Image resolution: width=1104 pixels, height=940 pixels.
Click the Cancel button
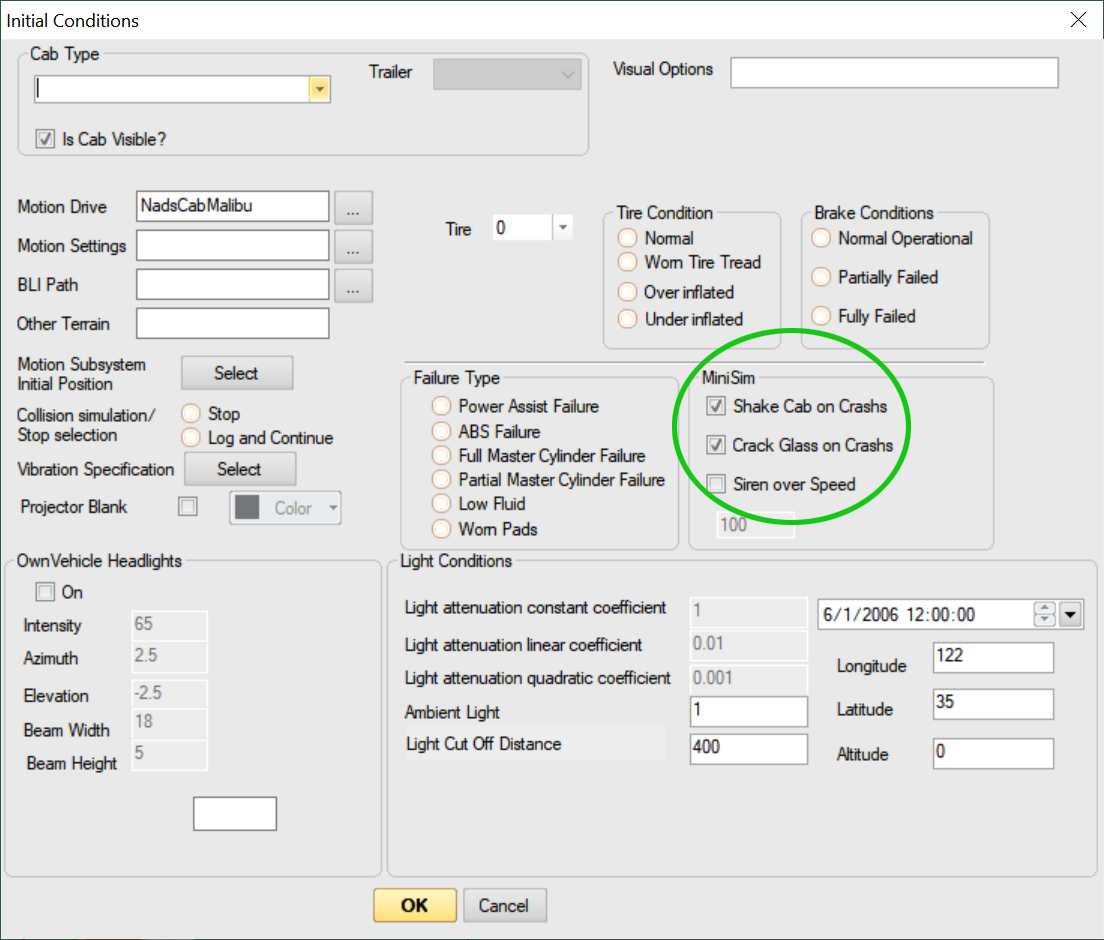tap(504, 905)
